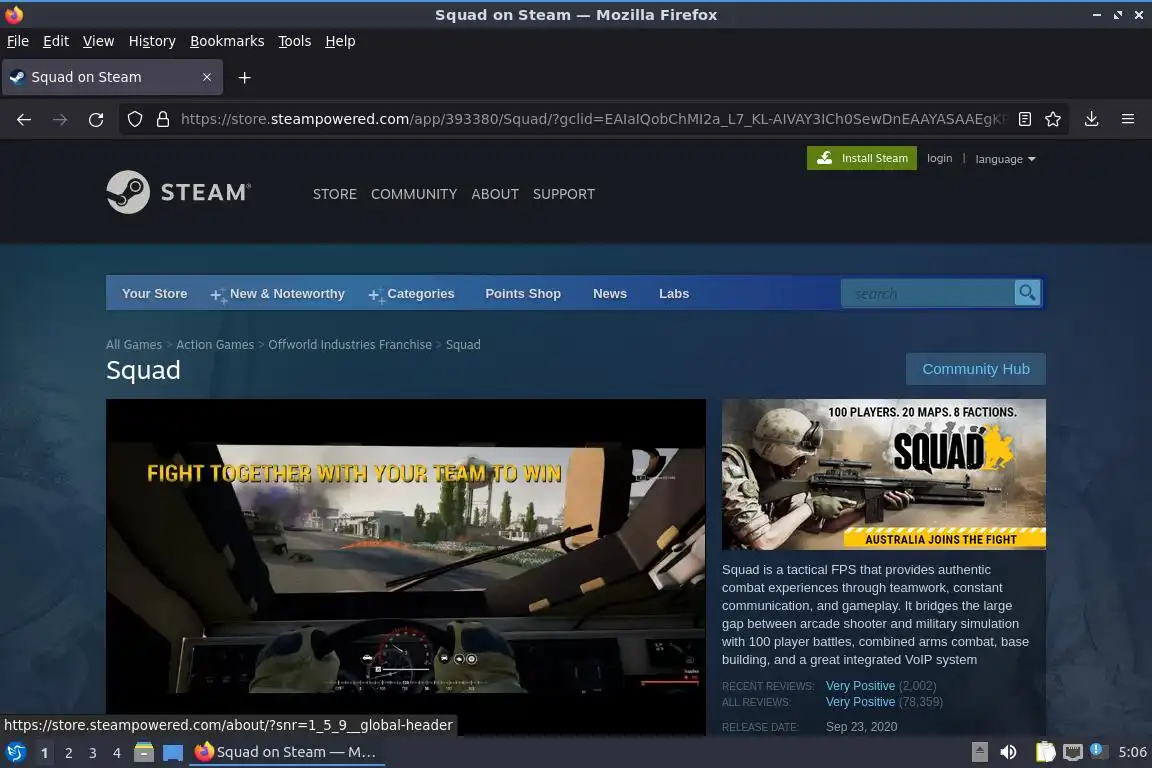Click the browser address bar URL

coord(594,119)
